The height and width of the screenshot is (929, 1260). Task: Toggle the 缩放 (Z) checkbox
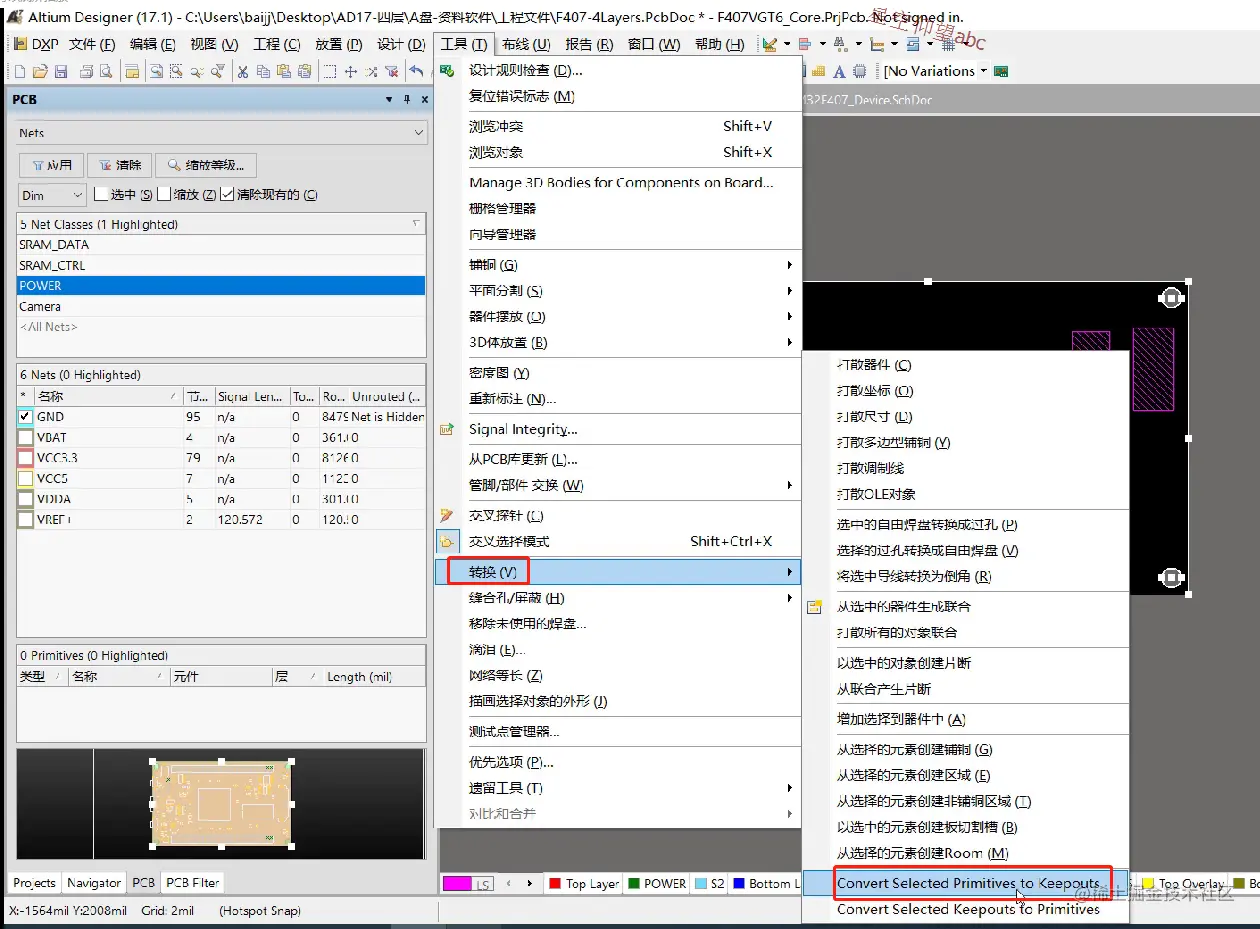coord(164,194)
